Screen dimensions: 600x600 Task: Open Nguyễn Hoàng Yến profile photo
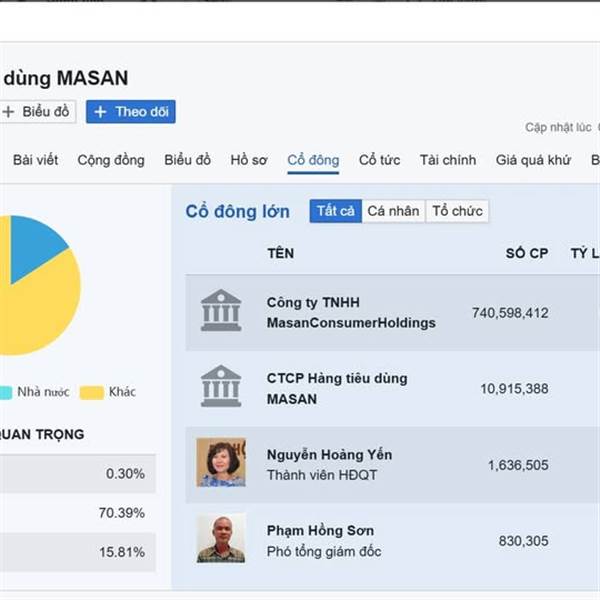pos(221,463)
